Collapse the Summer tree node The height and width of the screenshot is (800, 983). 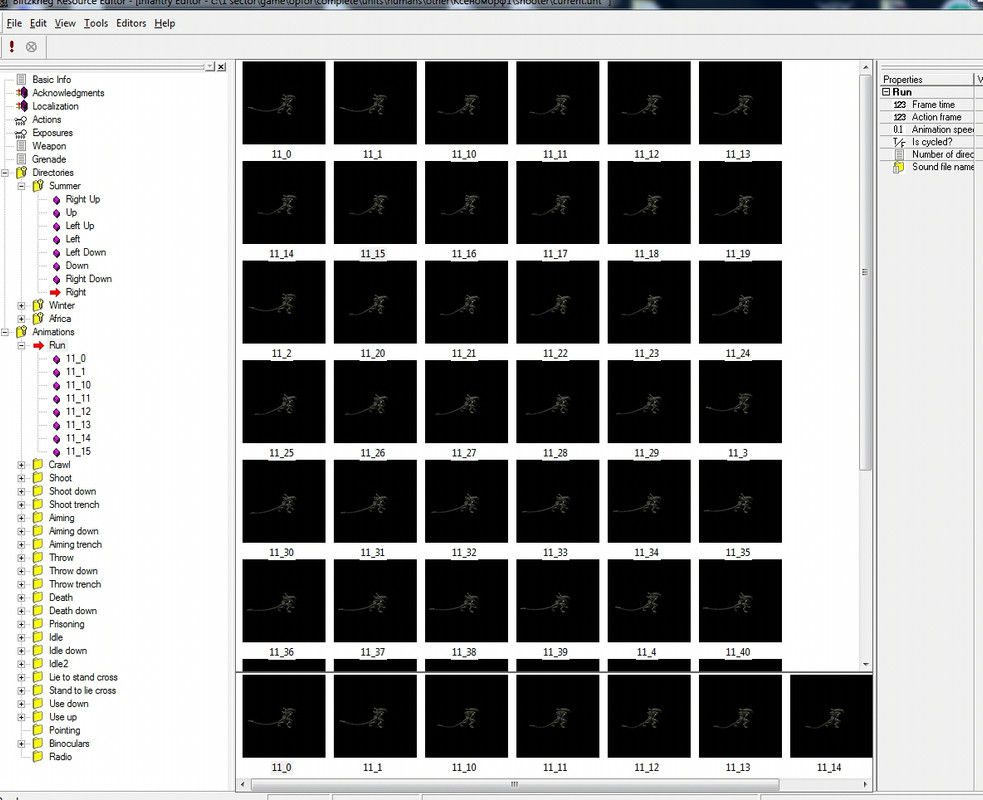coord(21,186)
